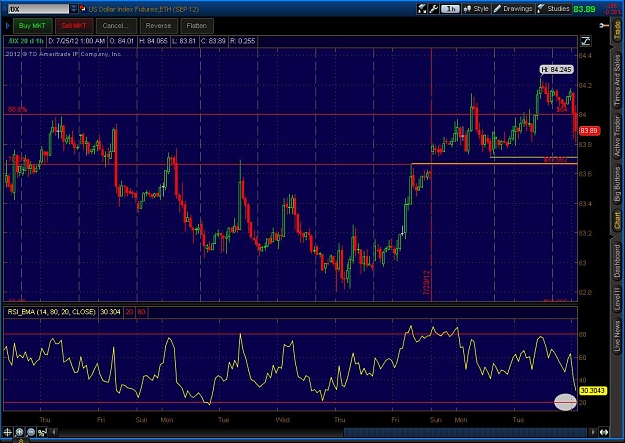Image resolution: width=625 pixels, height=443 pixels.
Task: Click the red 20 oversold level label
Action: click(x=129, y=312)
